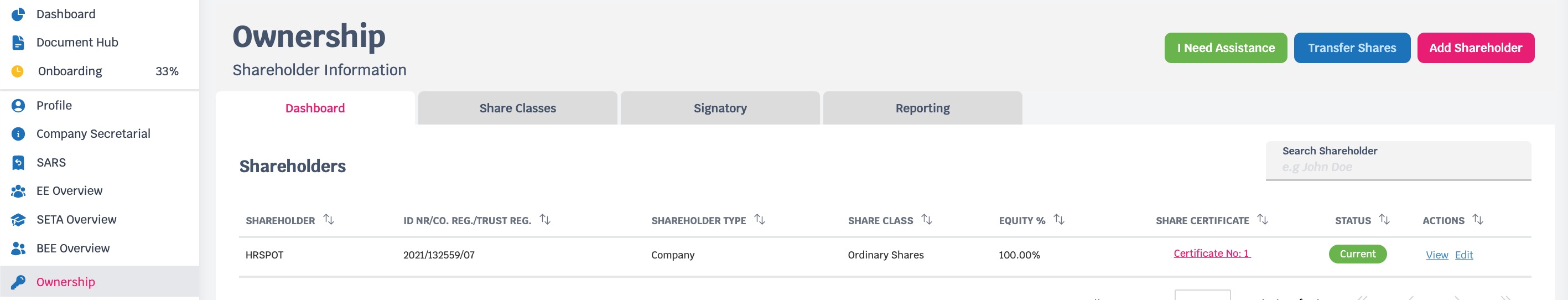Image resolution: width=1568 pixels, height=300 pixels.
Task: Sort by Status column arrows
Action: [x=1384, y=219]
